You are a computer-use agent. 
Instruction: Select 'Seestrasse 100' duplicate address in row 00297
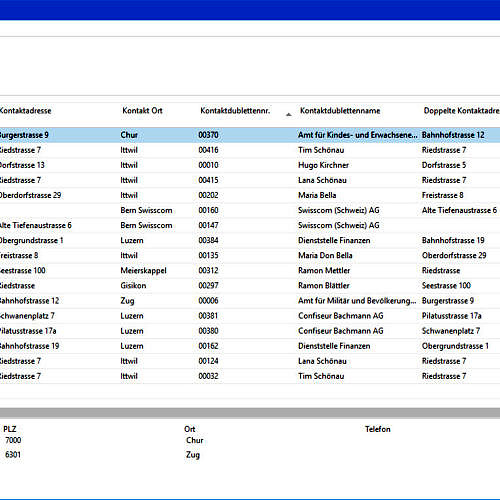(x=446, y=285)
